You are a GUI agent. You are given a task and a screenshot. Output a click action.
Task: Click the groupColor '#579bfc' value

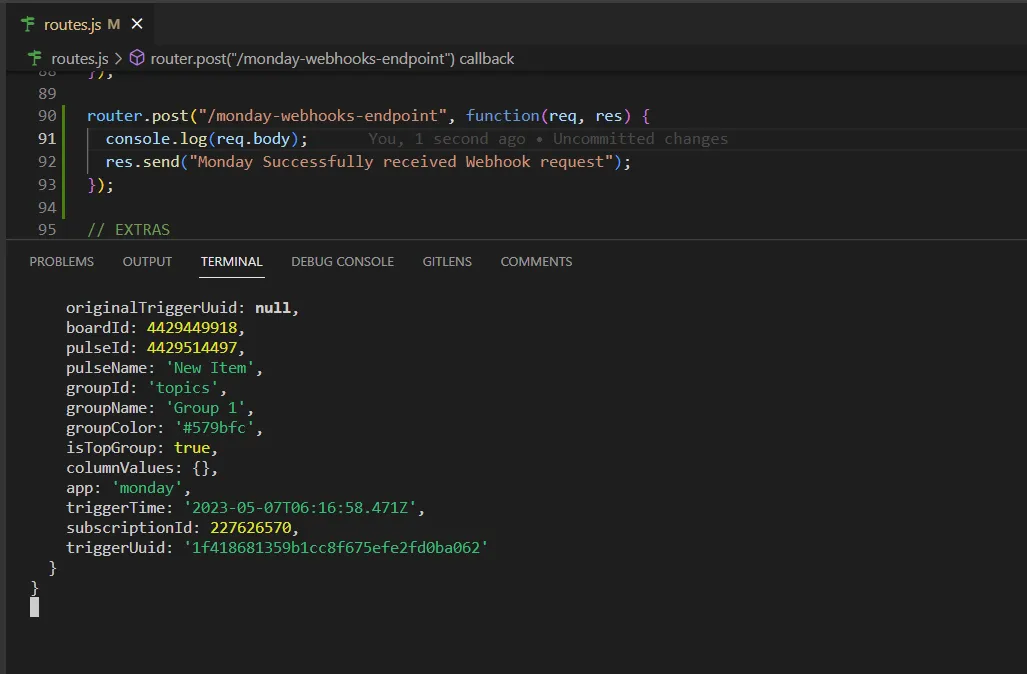(214, 428)
